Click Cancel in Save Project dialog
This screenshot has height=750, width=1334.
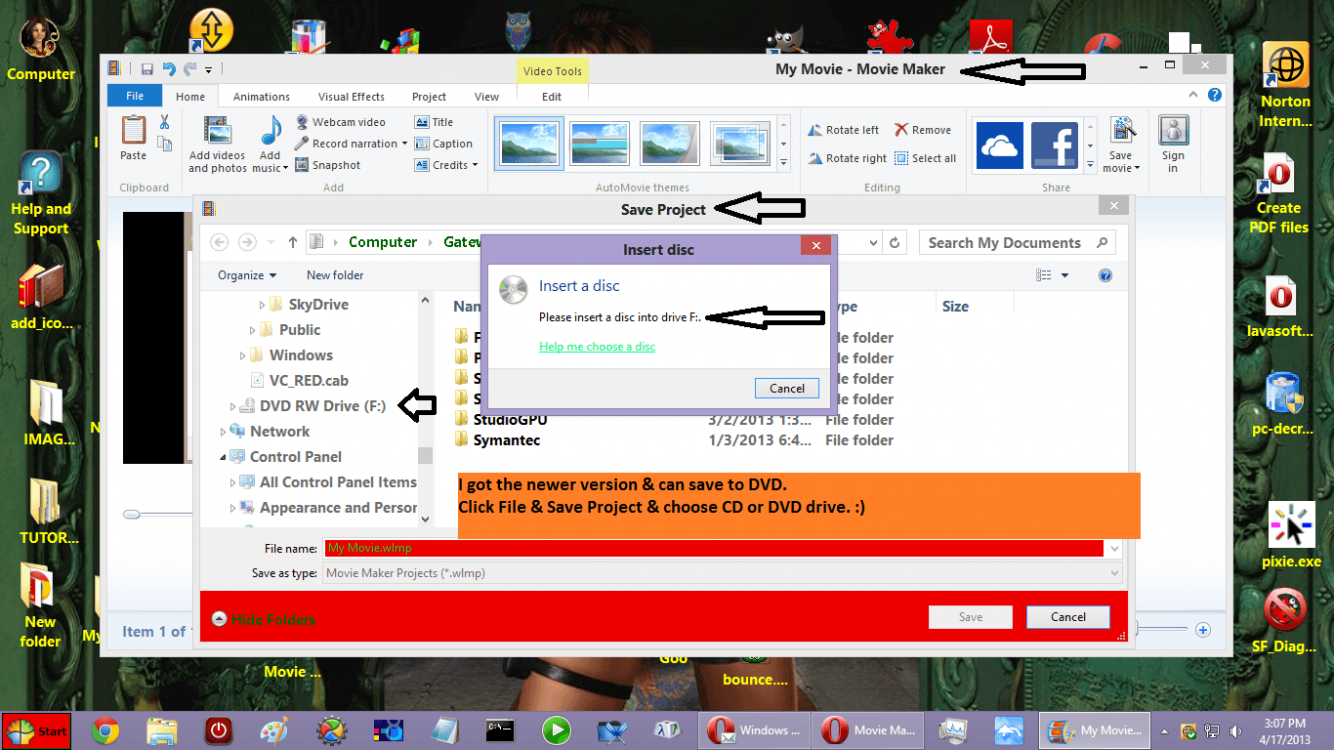click(x=1068, y=617)
